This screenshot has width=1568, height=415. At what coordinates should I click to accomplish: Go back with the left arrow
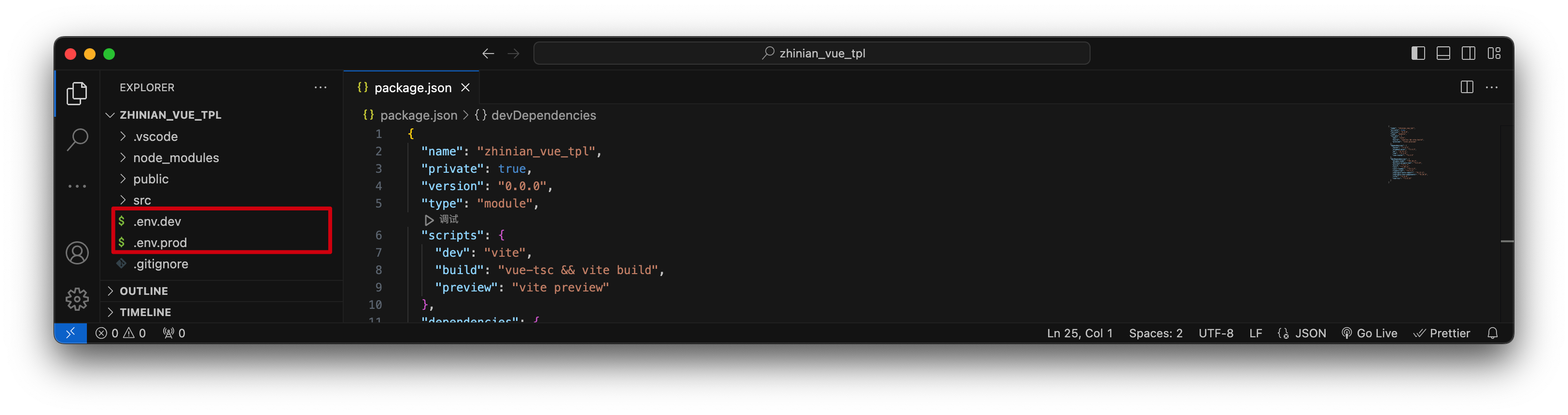[x=488, y=54]
